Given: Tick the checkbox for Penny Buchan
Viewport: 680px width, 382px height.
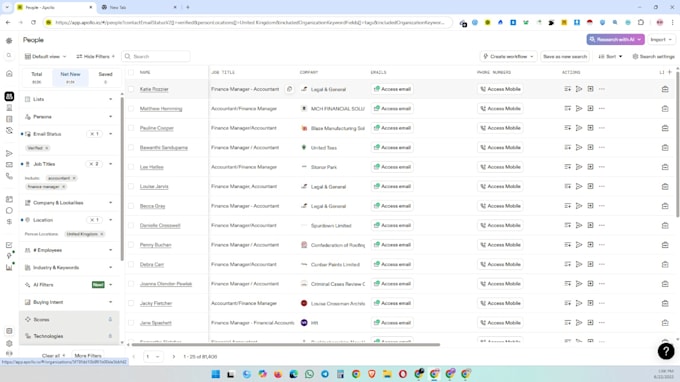Looking at the screenshot, I should (131, 245).
